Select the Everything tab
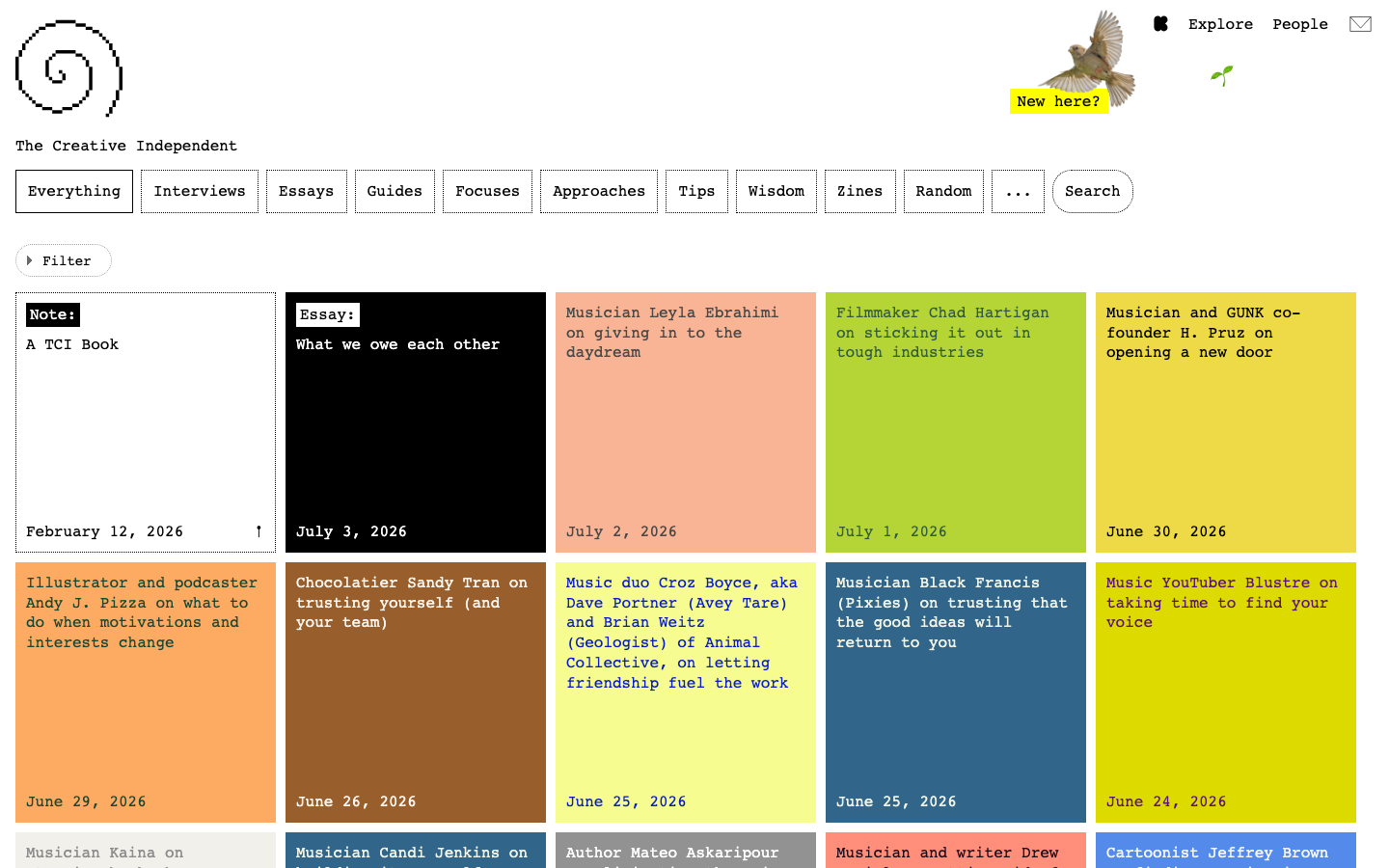Screen dimensions: 1389x868 (74, 191)
